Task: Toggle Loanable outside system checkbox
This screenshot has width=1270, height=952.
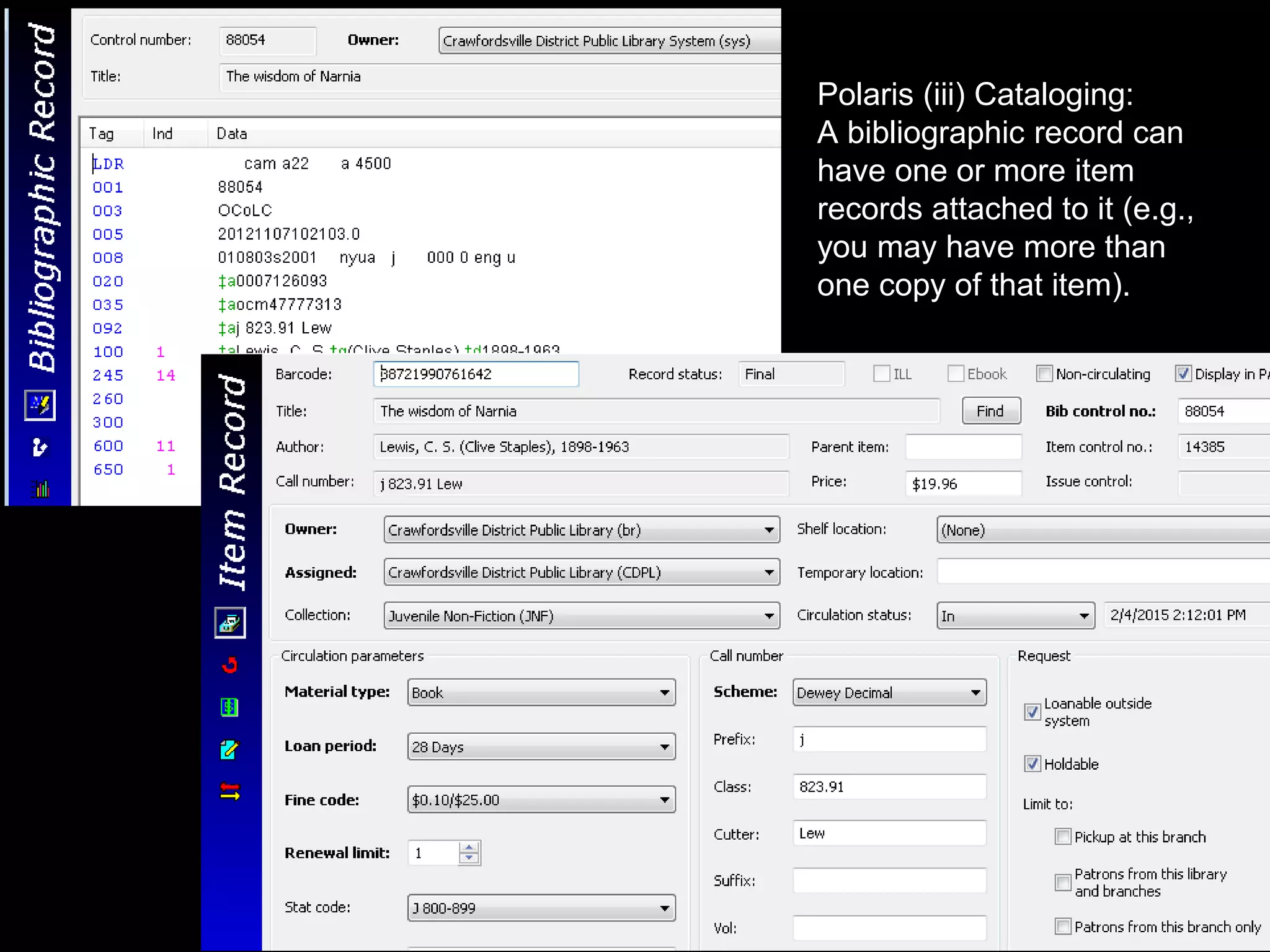Action: point(1032,712)
